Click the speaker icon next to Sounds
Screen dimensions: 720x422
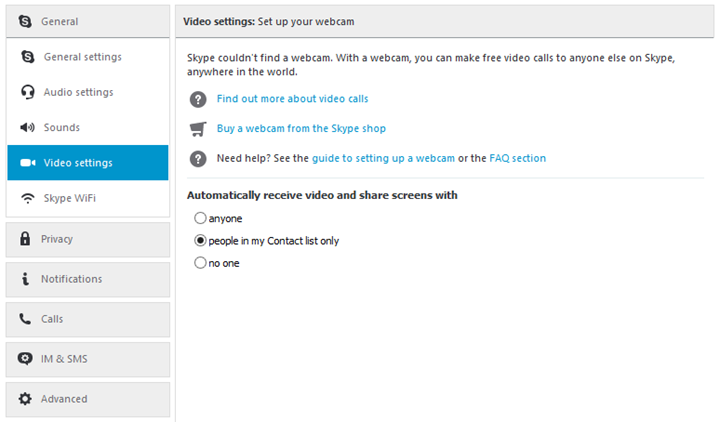coord(27,127)
